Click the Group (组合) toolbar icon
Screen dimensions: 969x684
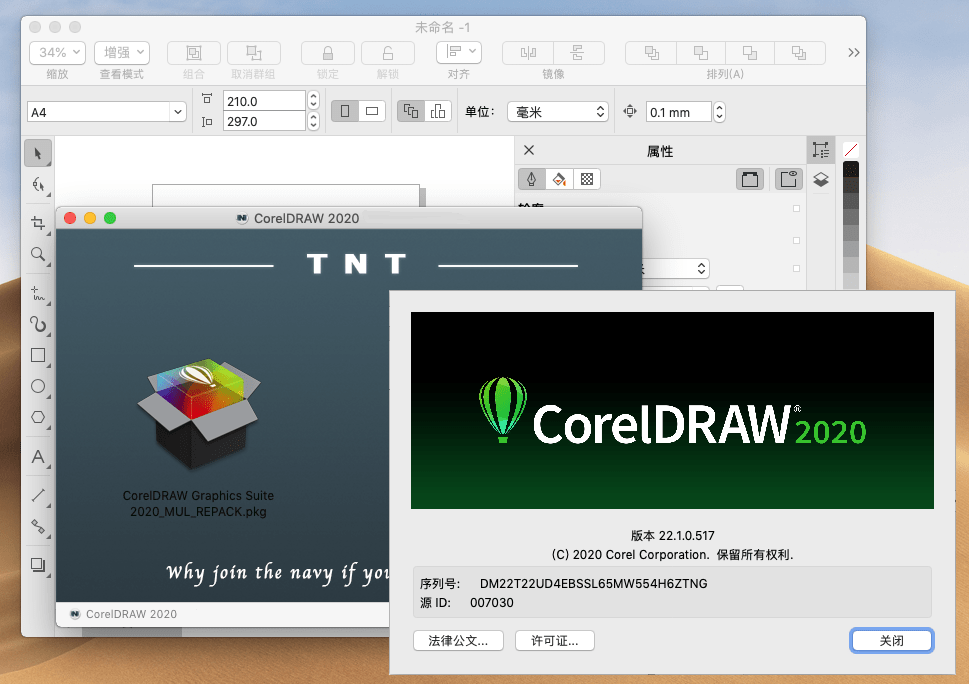tap(193, 53)
